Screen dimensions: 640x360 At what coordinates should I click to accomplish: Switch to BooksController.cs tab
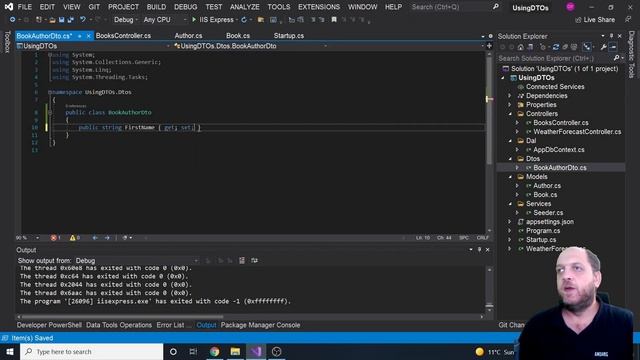(x=123, y=36)
